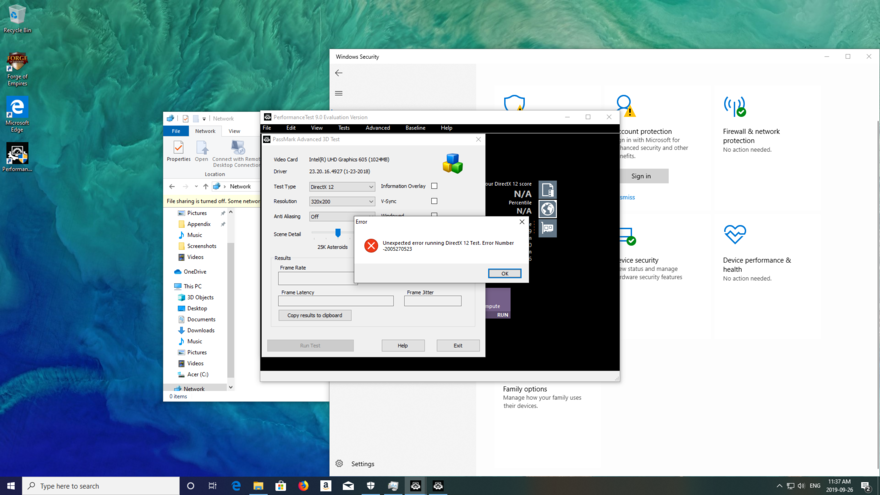Open Explorer recent locations dropdown arrow
Screen dimensions: 880x495
pos(196,186)
